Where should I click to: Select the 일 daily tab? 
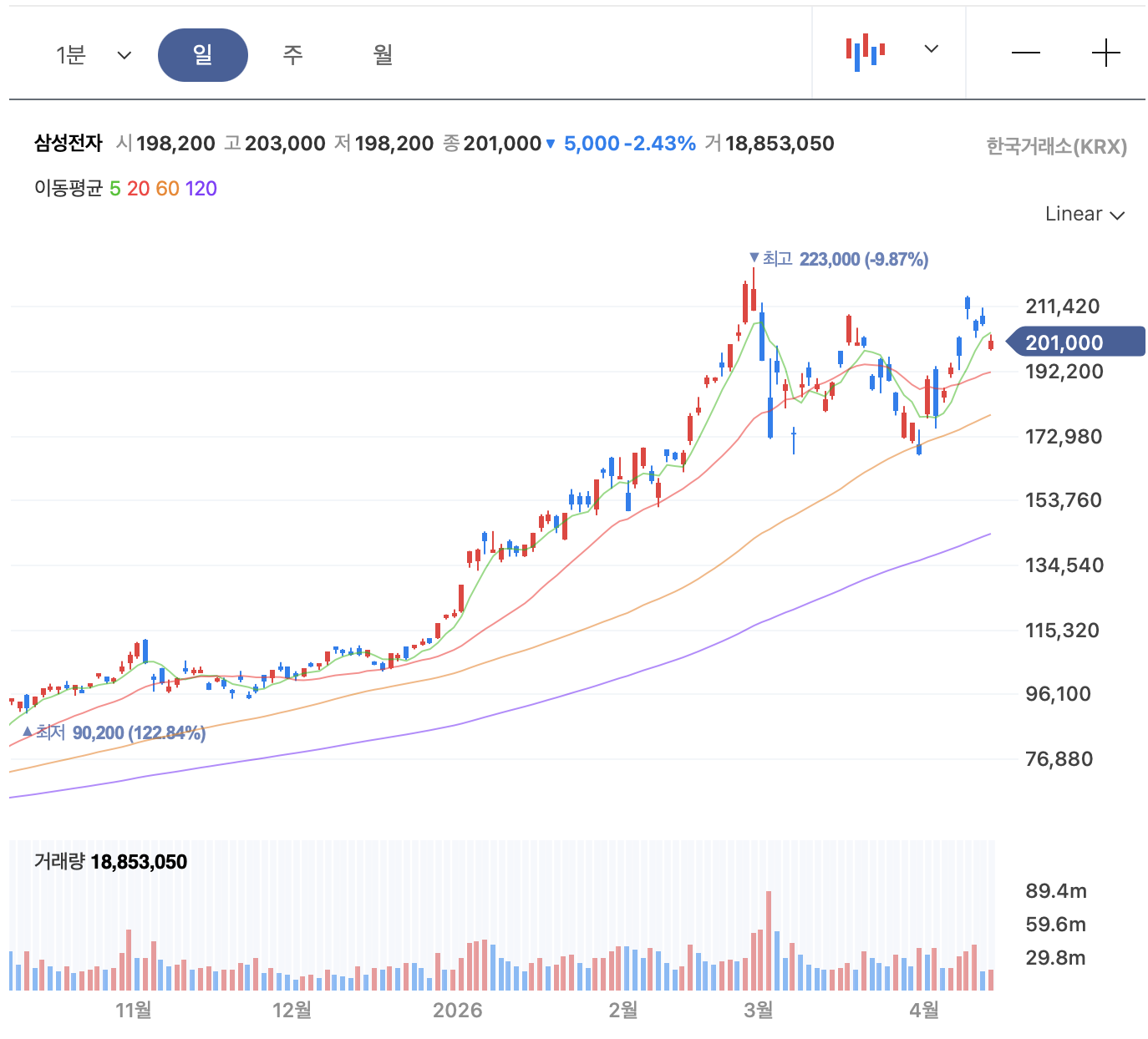203,55
